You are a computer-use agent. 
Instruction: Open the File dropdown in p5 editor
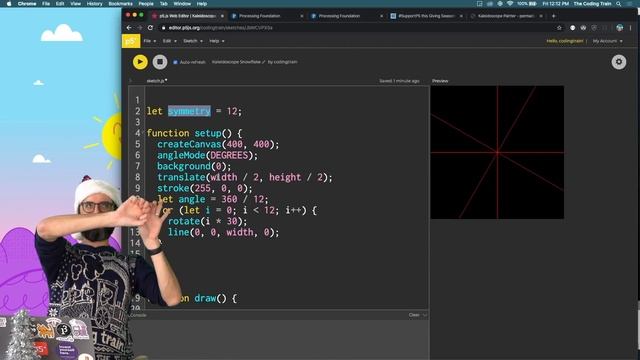pos(149,41)
